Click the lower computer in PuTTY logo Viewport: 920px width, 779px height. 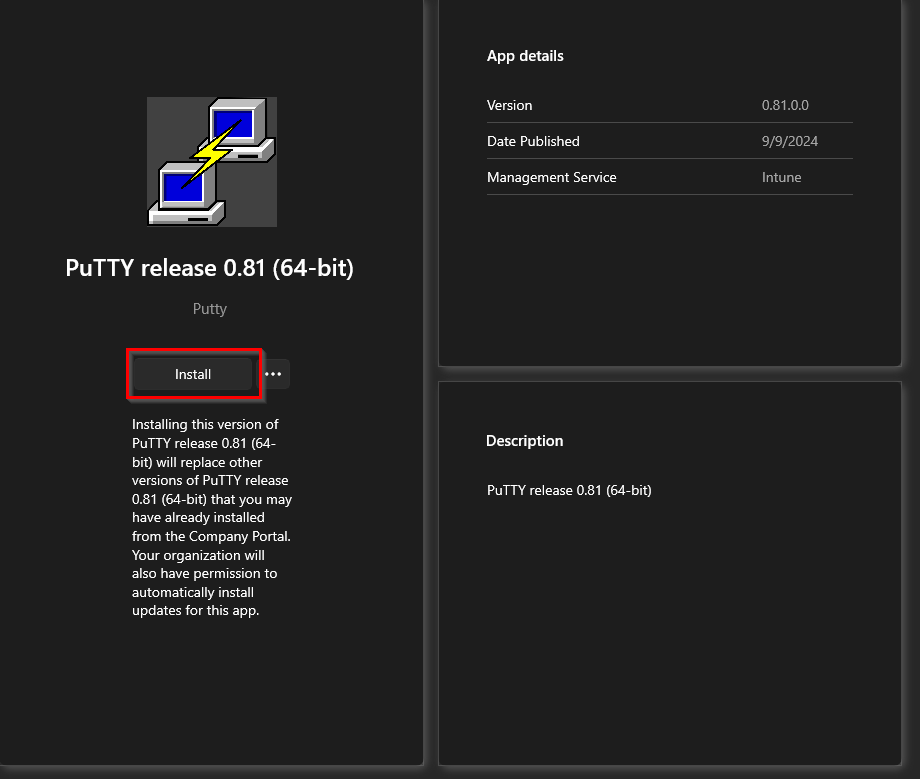(x=184, y=192)
